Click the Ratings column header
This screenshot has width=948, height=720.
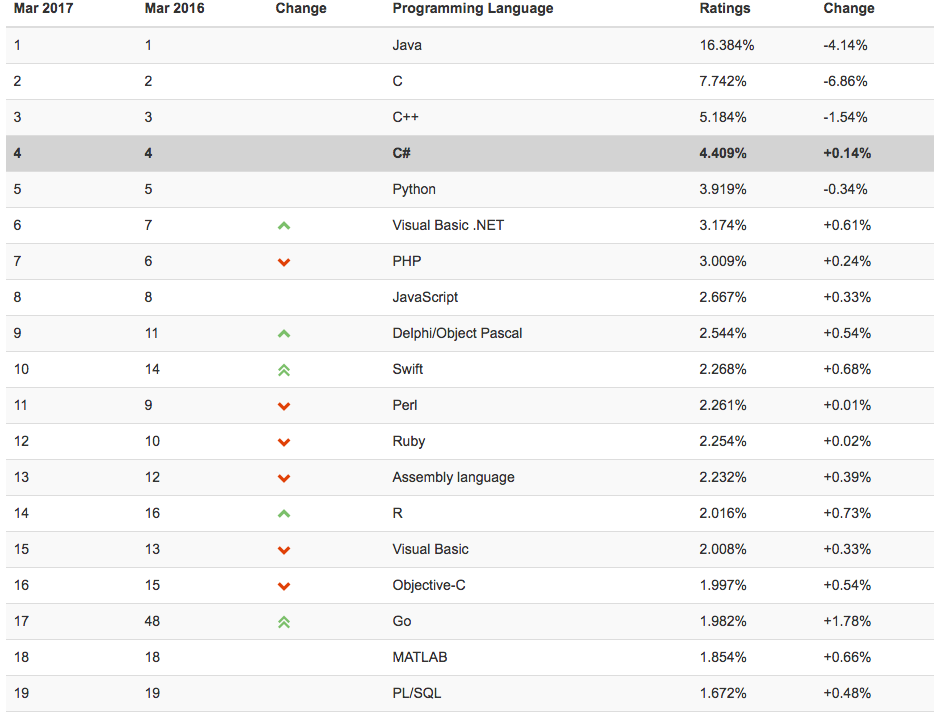pos(725,8)
